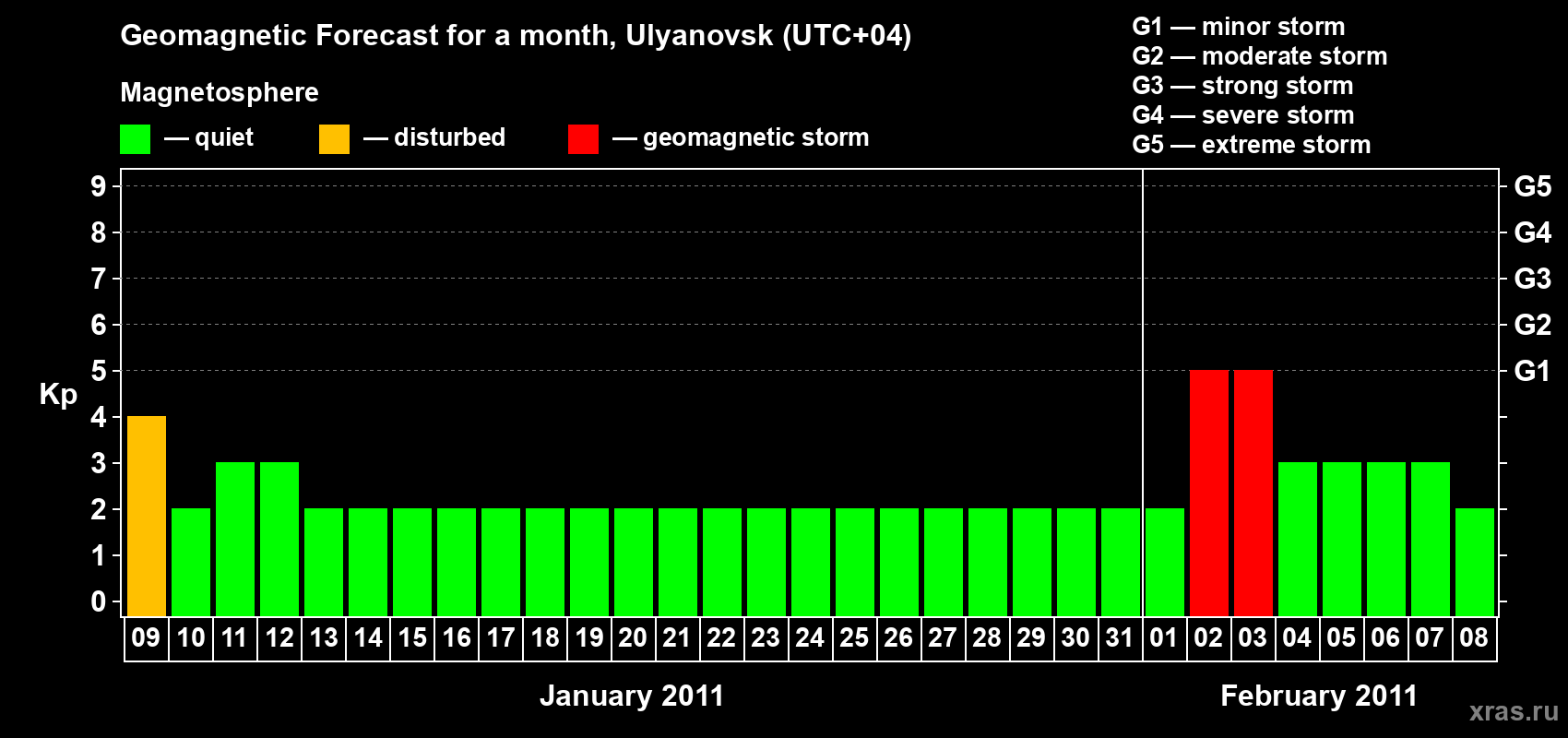The height and width of the screenshot is (738, 1568).
Task: Click the 'G5 — extreme storm' legend line
Action: pyautogui.click(x=1251, y=145)
